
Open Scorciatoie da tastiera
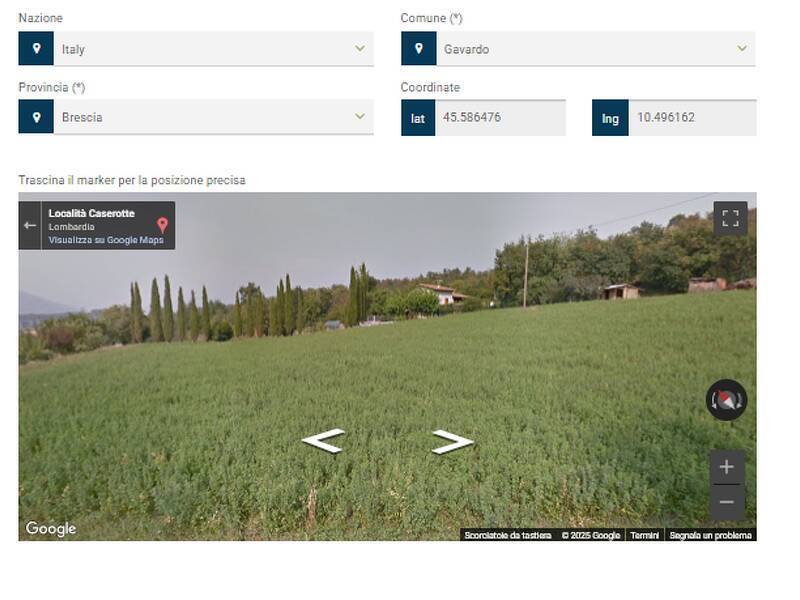pyautogui.click(x=508, y=535)
